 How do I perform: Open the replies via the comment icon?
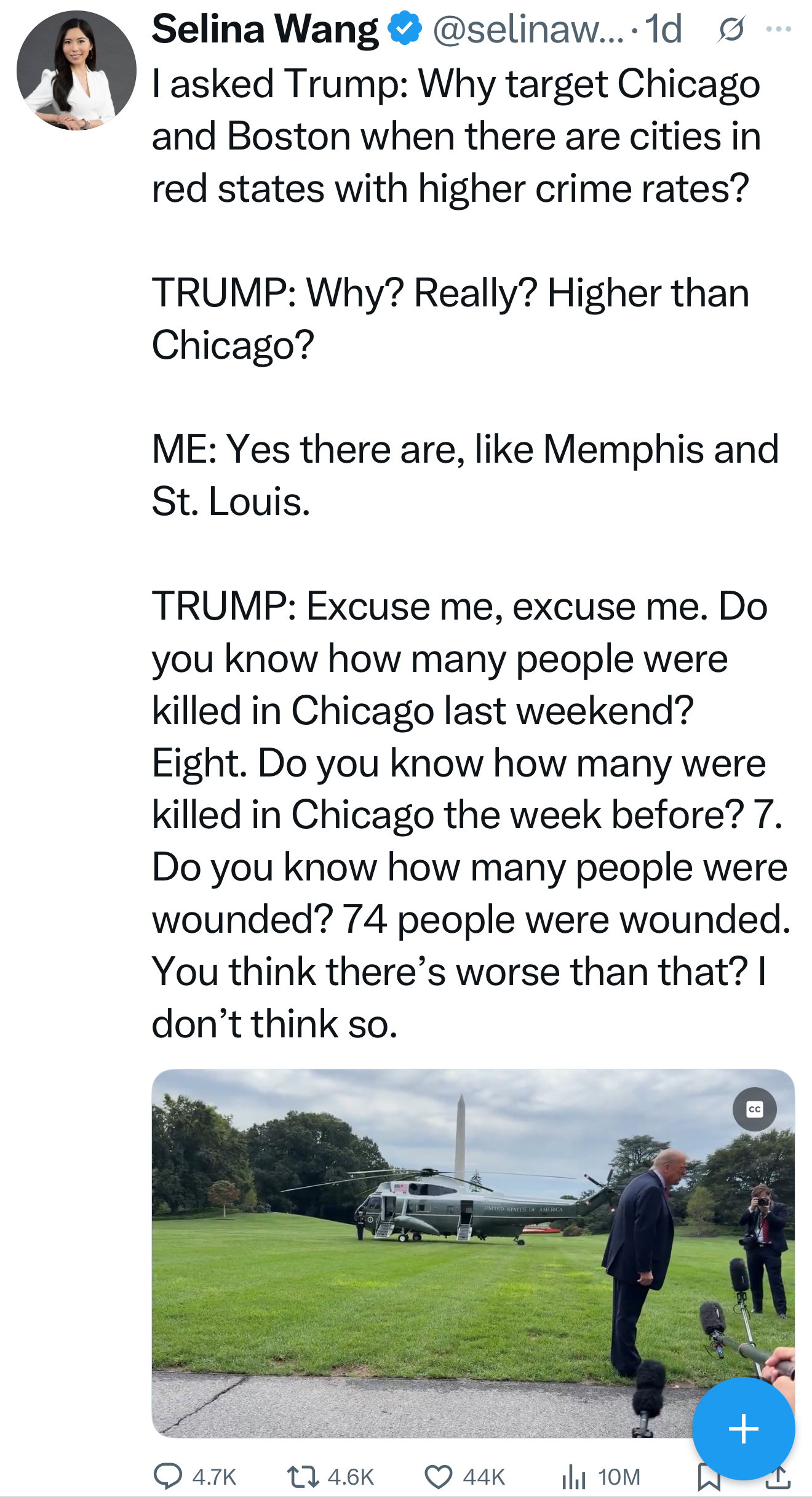coord(167,1476)
